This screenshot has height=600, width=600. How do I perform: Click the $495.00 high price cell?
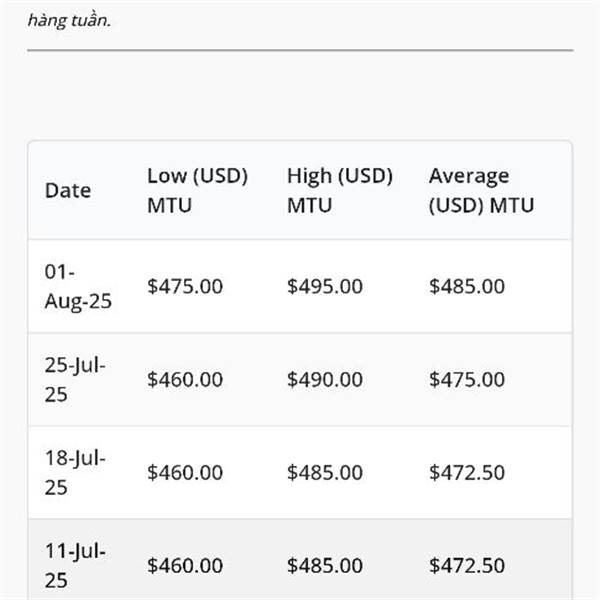[325, 287]
